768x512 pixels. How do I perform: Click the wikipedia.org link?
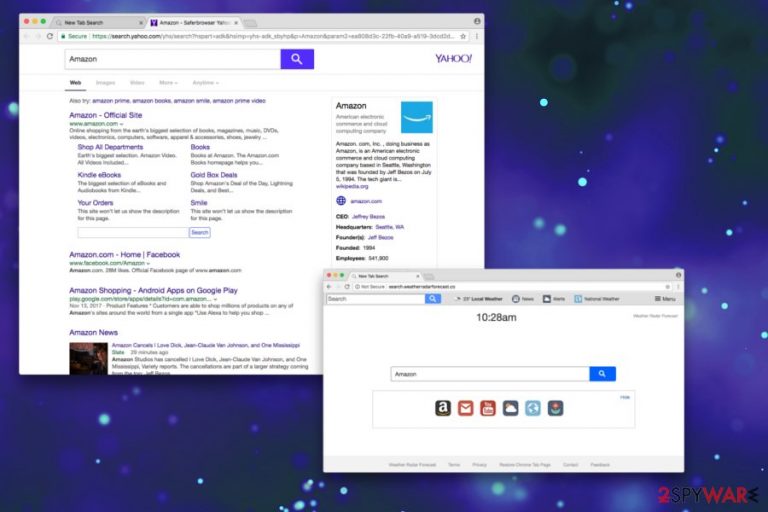tap(352, 186)
